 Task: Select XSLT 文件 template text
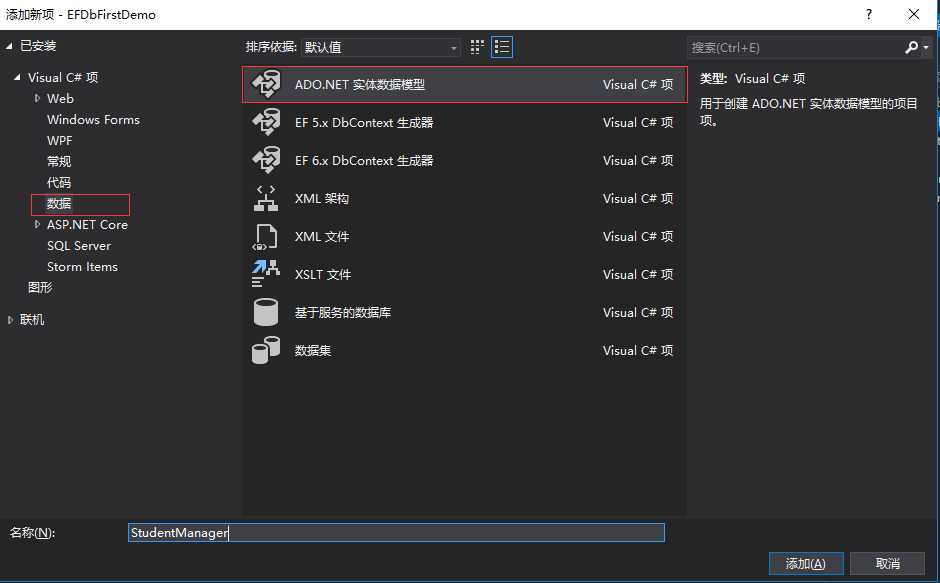(x=323, y=274)
